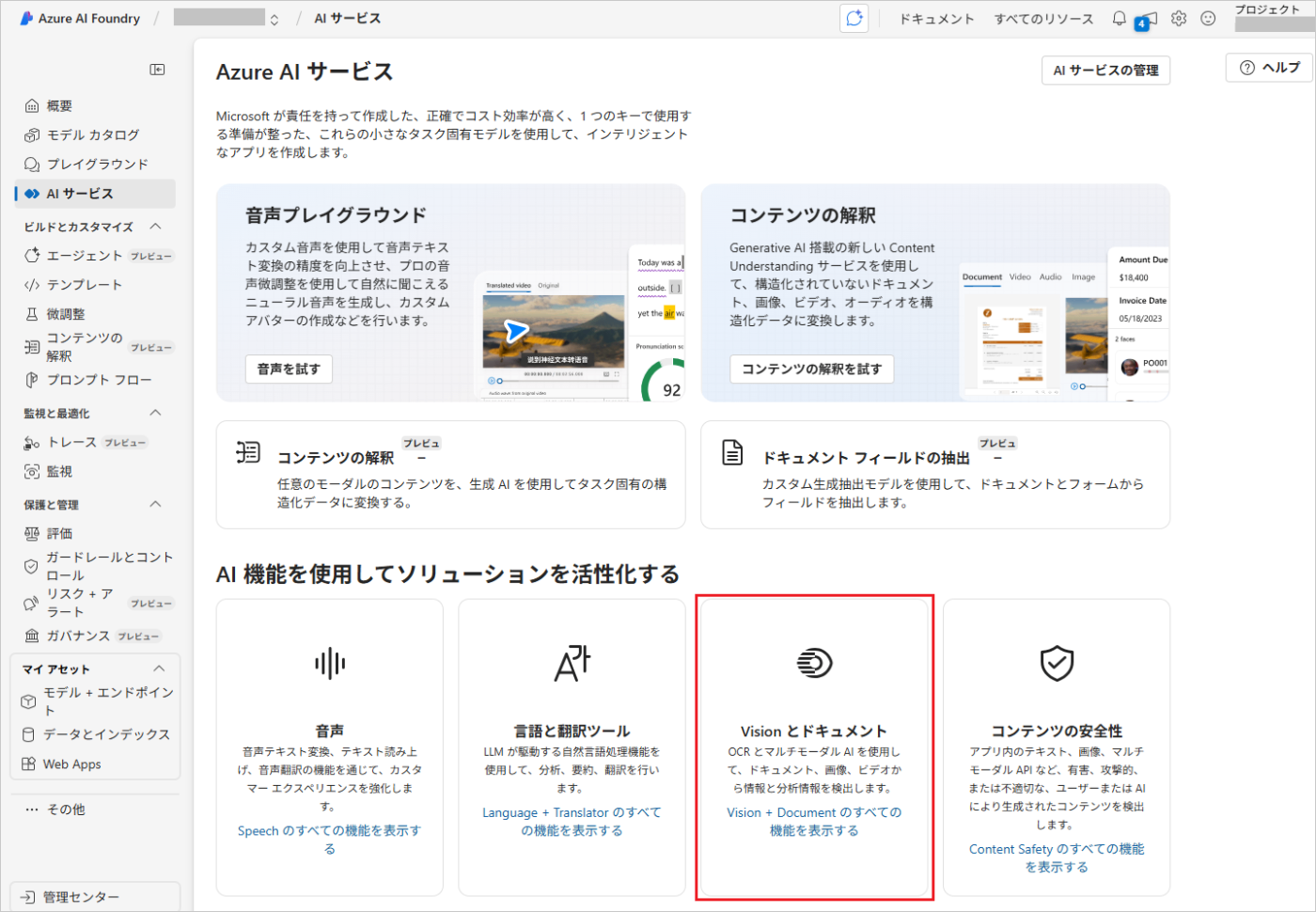Click the 音声を試す button
Image resolution: width=1316 pixels, height=912 pixels.
point(289,369)
